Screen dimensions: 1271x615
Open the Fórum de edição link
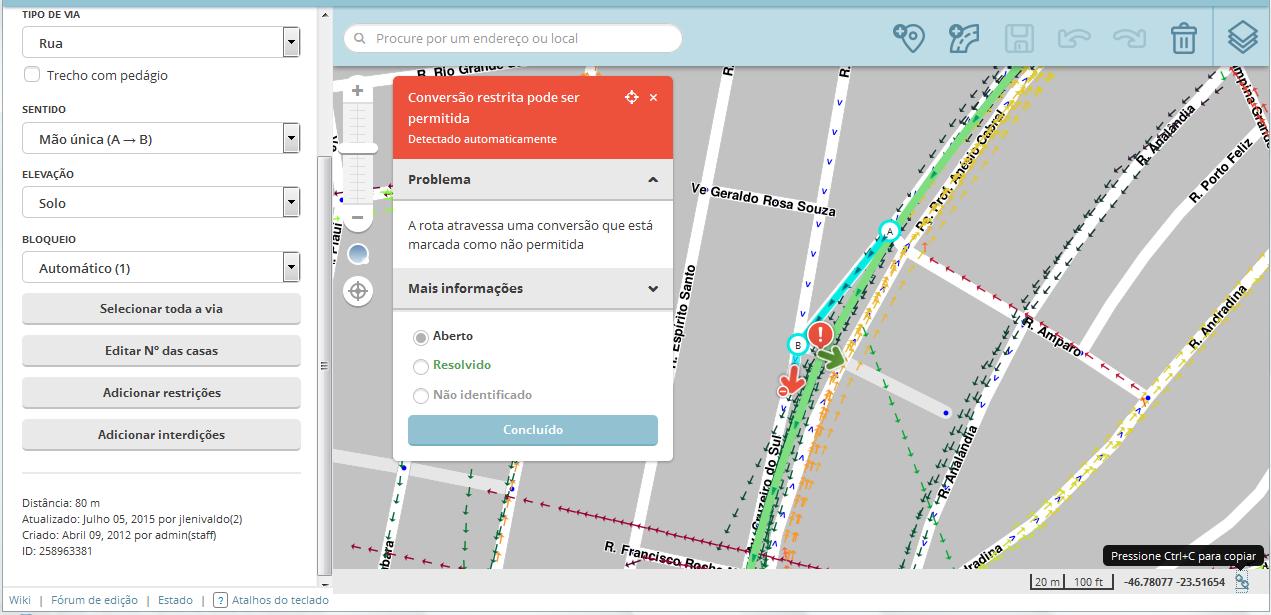point(94,600)
